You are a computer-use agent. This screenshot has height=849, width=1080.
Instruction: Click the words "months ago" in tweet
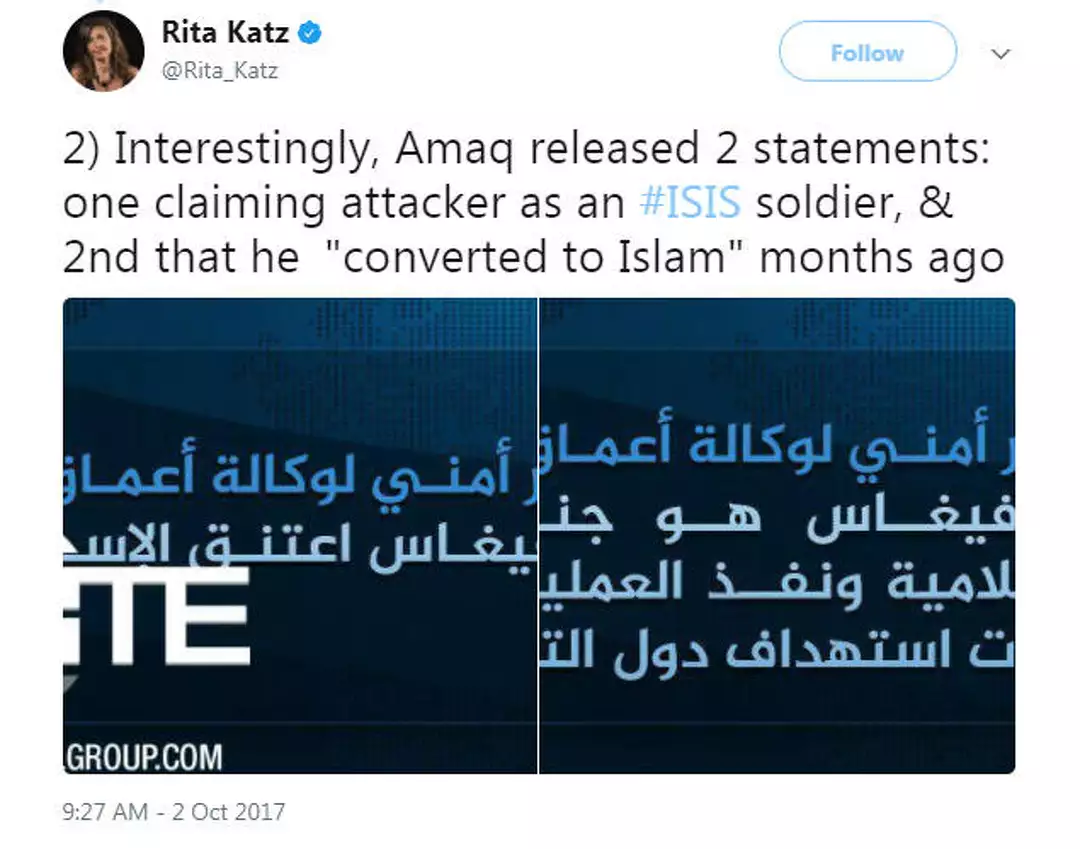(x=882, y=257)
